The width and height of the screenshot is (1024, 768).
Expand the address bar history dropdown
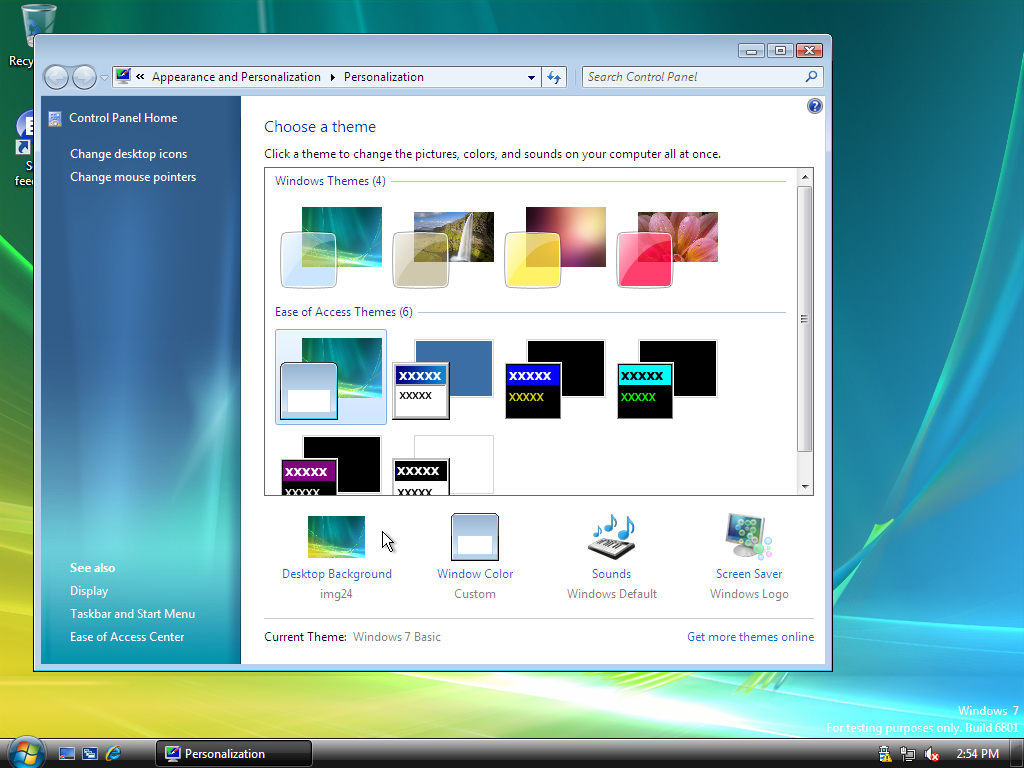(x=531, y=77)
